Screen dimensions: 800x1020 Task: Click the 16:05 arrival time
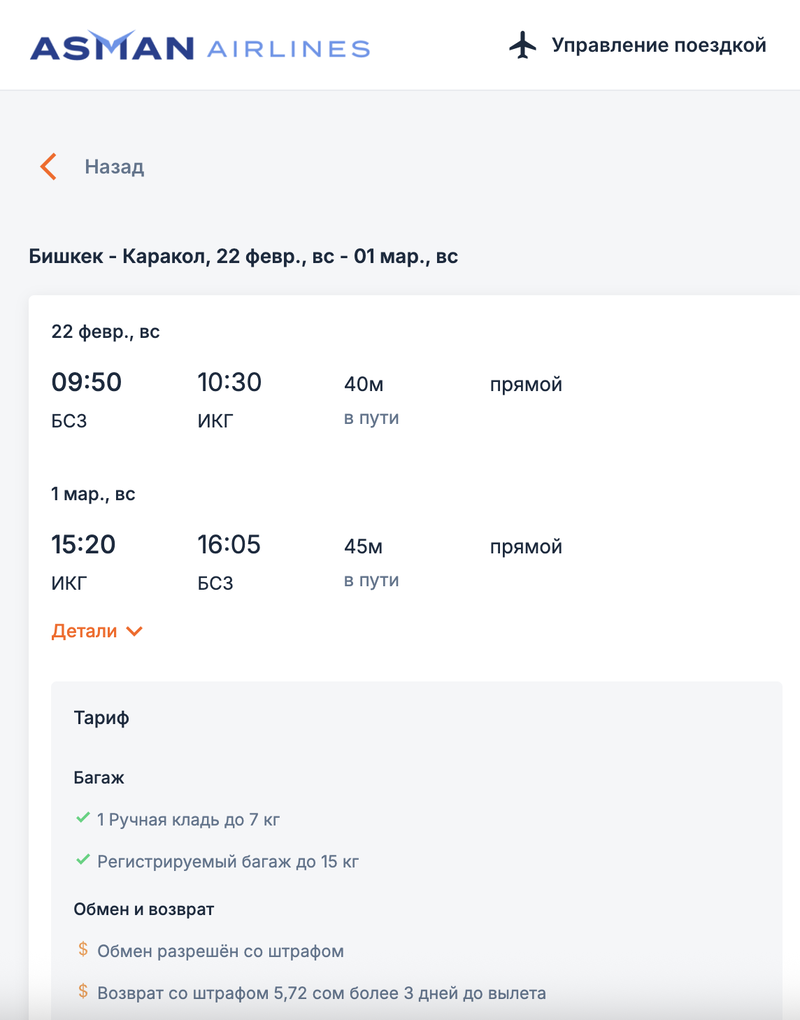(x=229, y=544)
